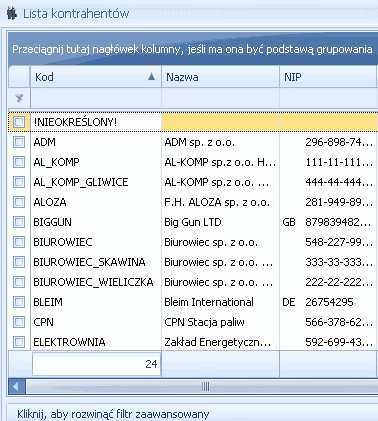Screen dimensions: 378x421
Task: Select the 'AL_KOMP' code cell
Action: 96,162
